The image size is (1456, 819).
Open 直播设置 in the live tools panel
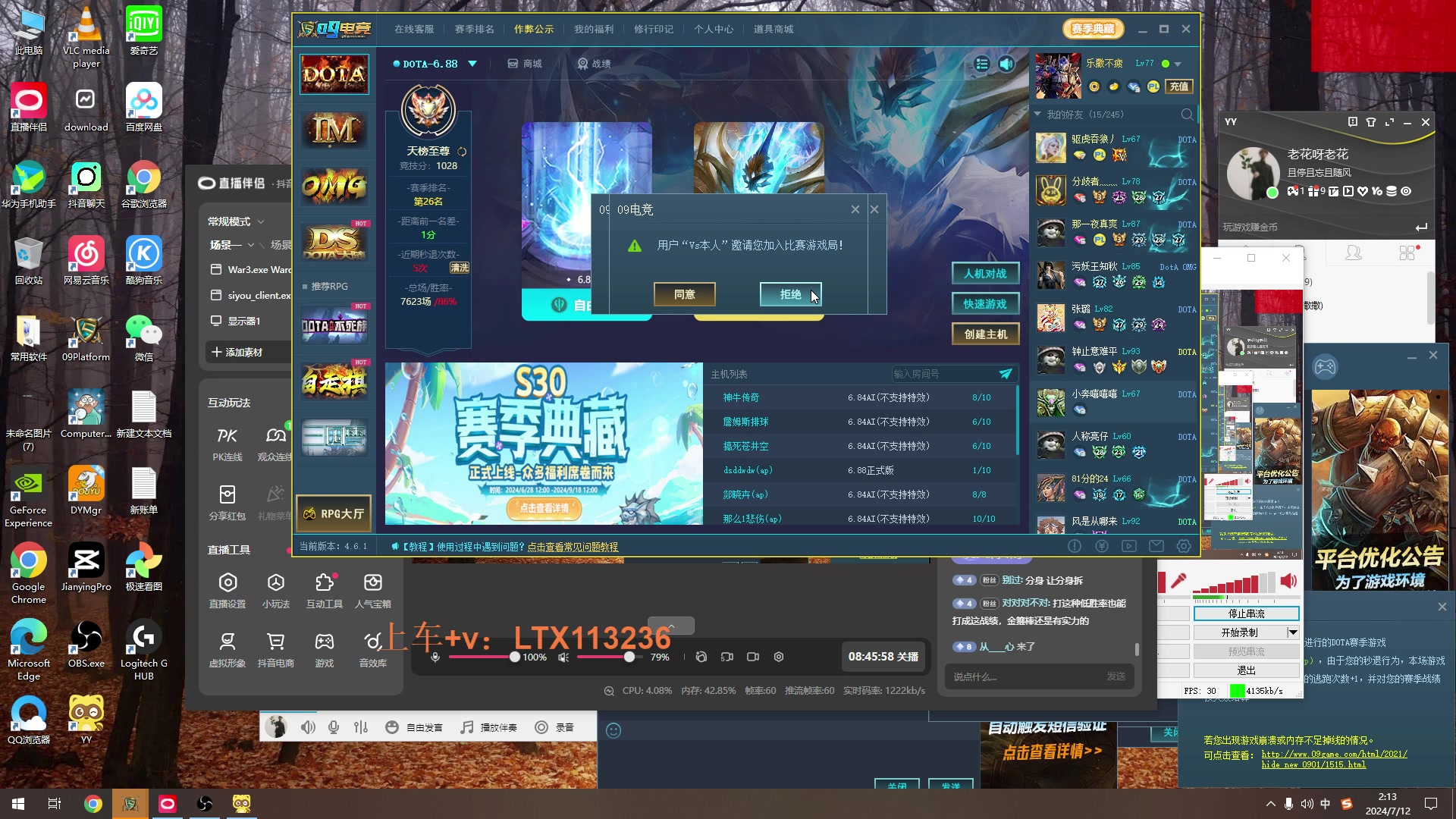click(x=227, y=591)
